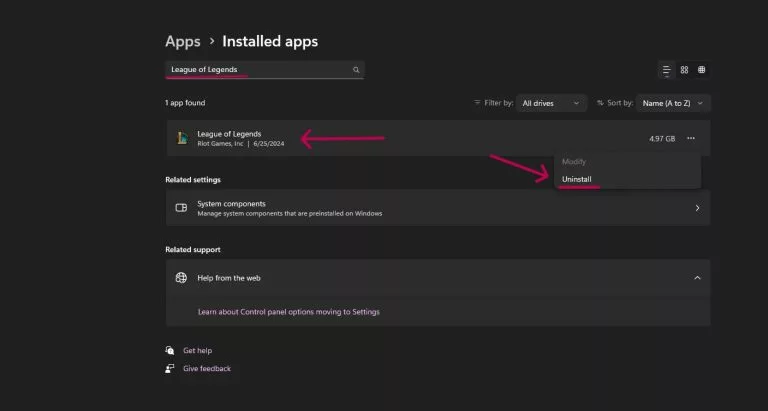Switch to list view layout icon

click(667, 70)
